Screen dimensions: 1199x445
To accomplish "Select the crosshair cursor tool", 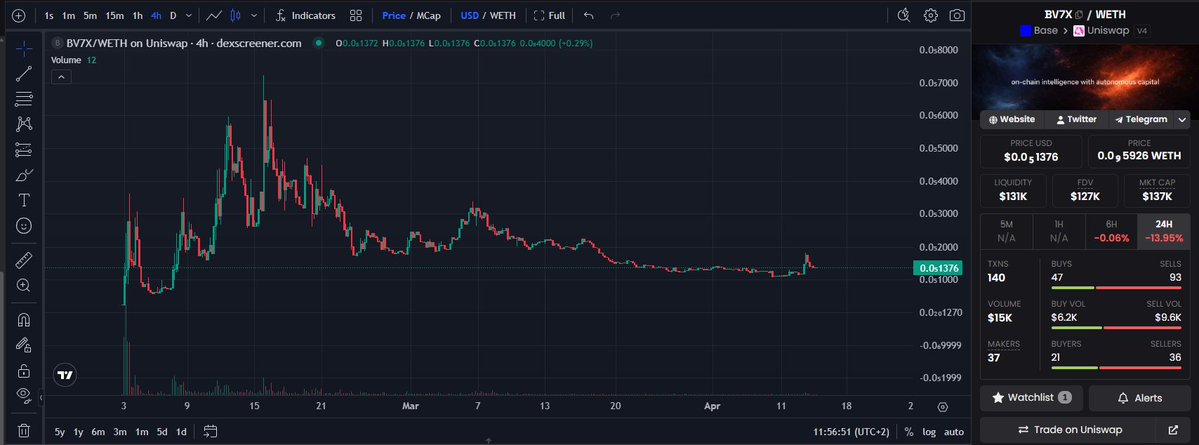I will [x=24, y=49].
